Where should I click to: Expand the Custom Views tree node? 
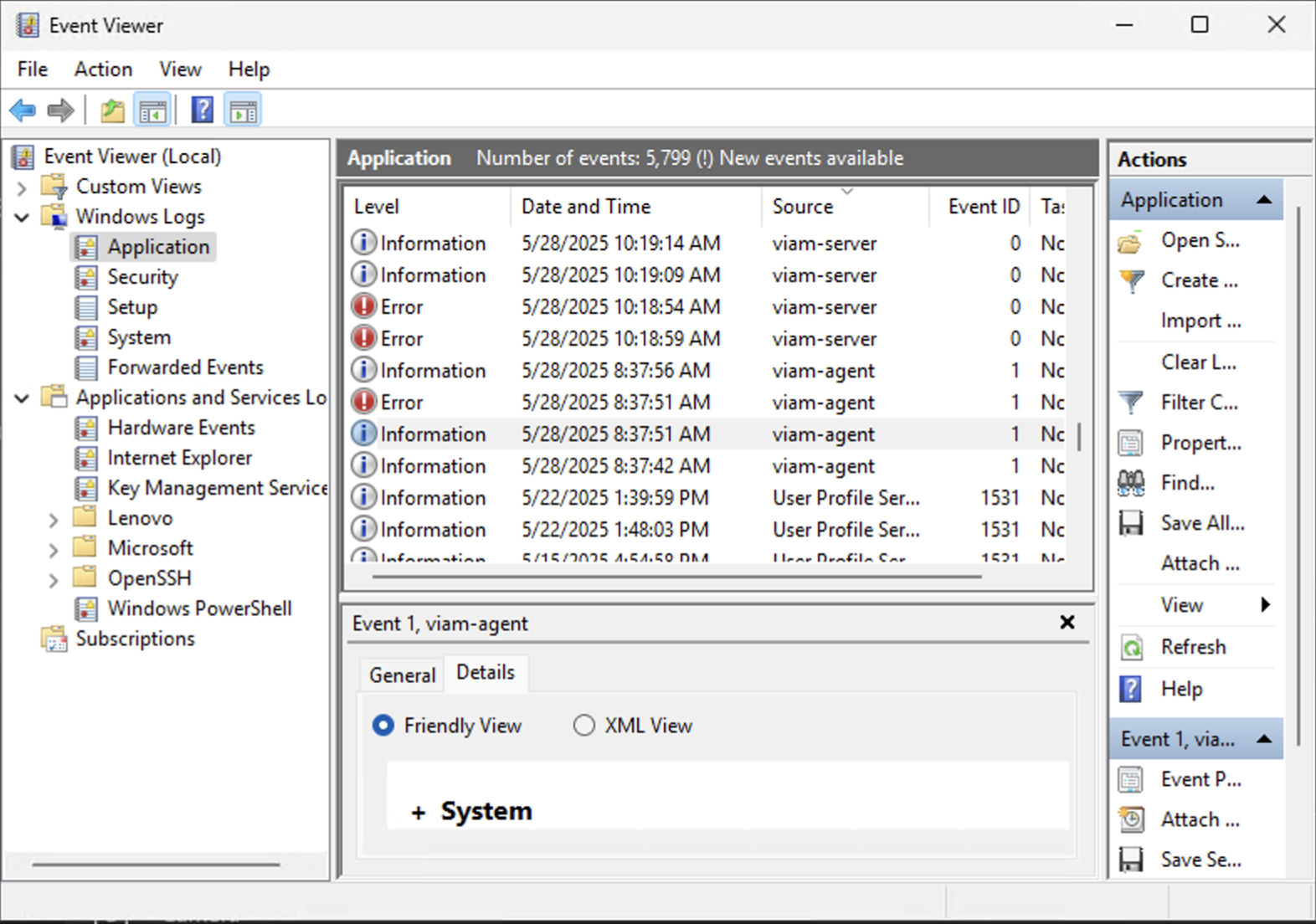click(23, 187)
